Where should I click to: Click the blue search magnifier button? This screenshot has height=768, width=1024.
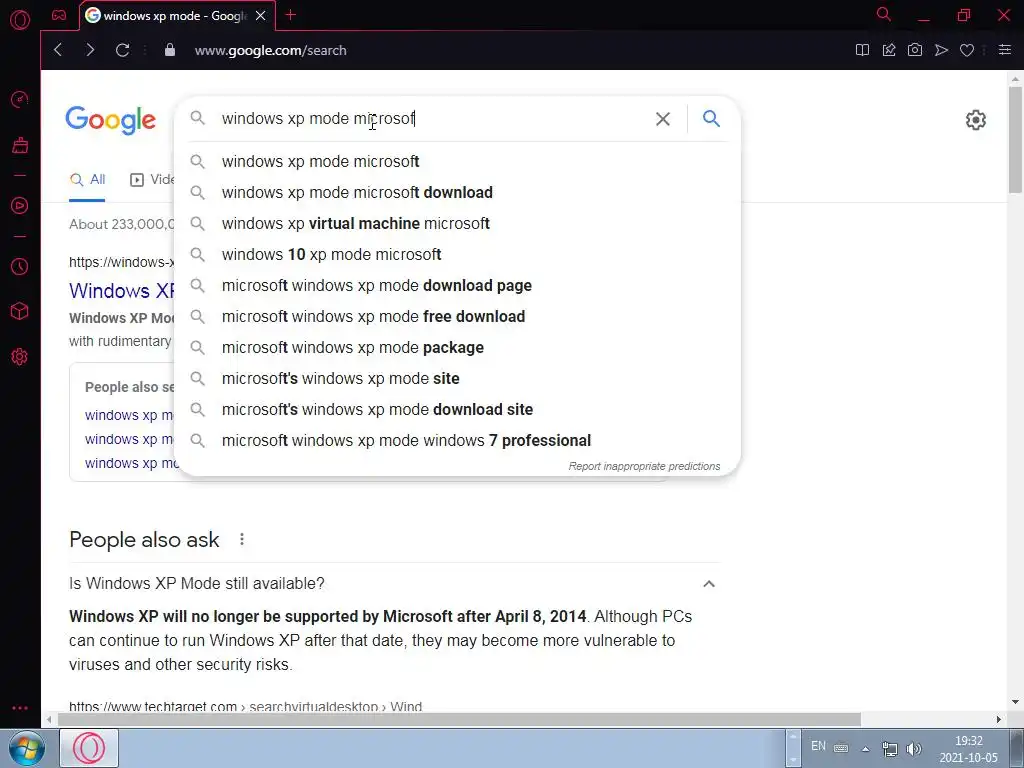[711, 118]
